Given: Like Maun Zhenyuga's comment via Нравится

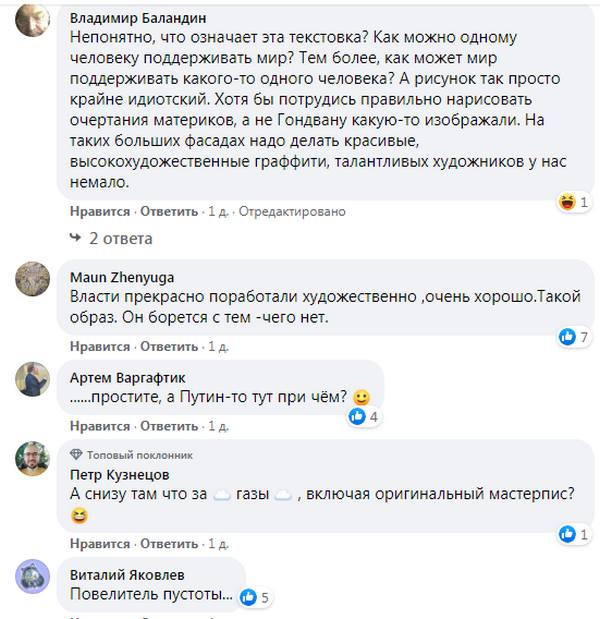Looking at the screenshot, I should 100,346.
